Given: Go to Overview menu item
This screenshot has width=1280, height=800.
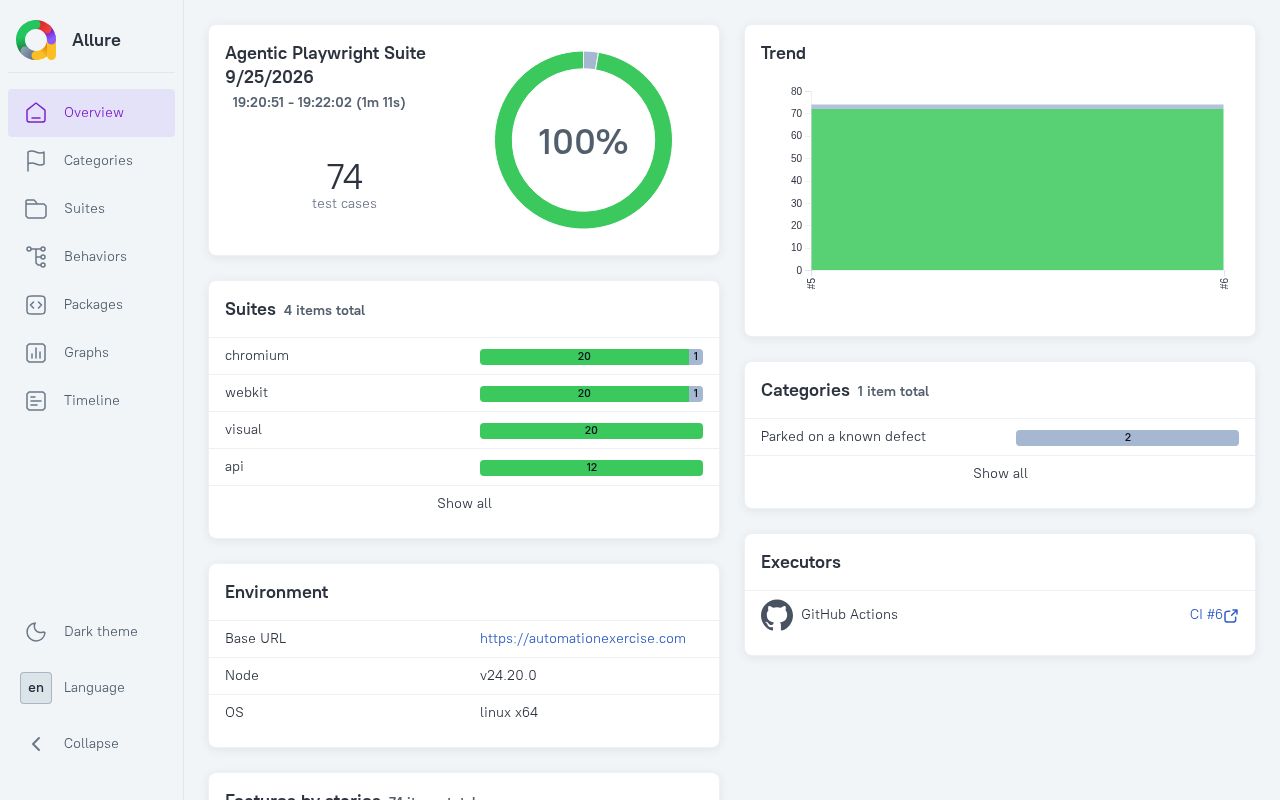Looking at the screenshot, I should click(92, 112).
